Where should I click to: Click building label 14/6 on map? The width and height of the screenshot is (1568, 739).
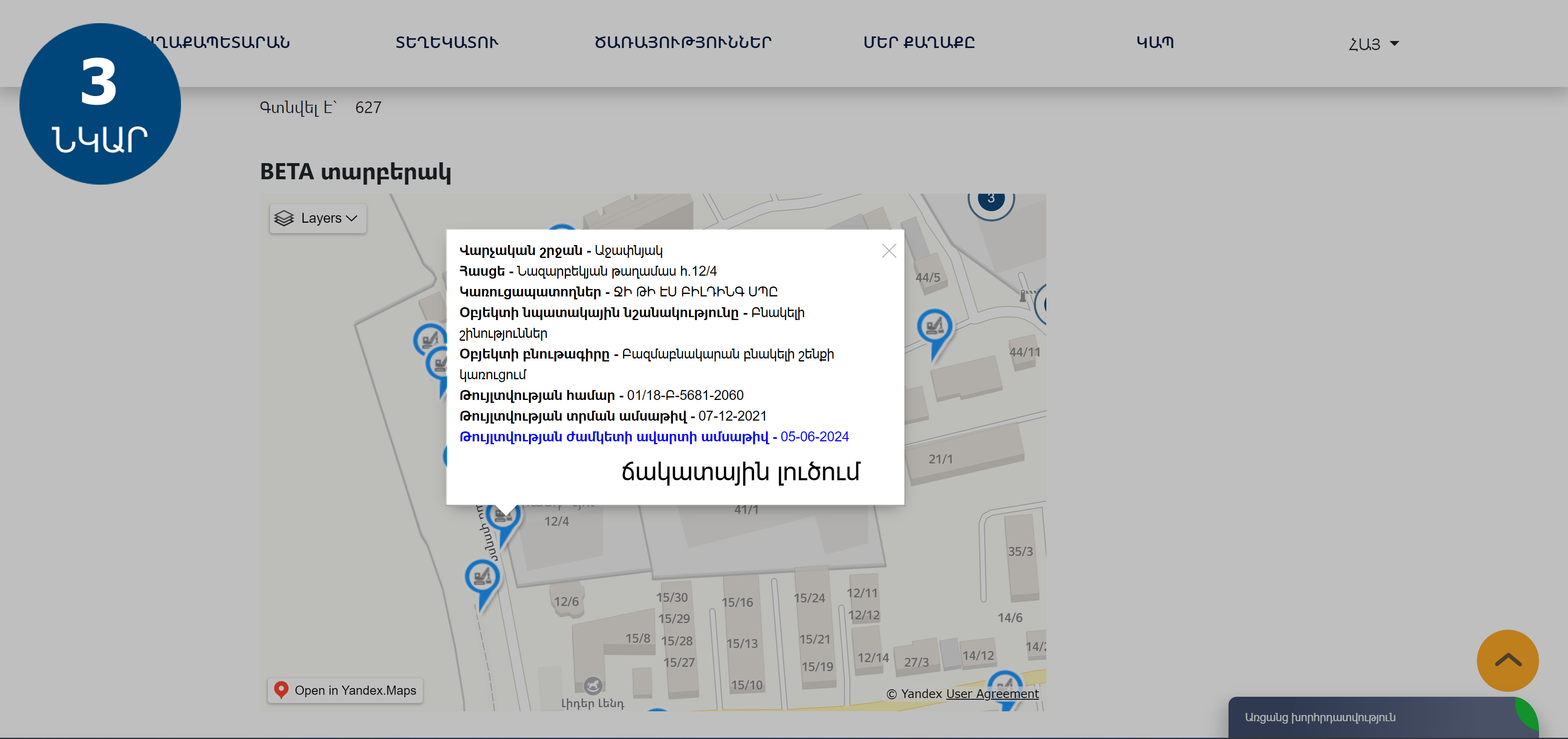pos(1010,618)
